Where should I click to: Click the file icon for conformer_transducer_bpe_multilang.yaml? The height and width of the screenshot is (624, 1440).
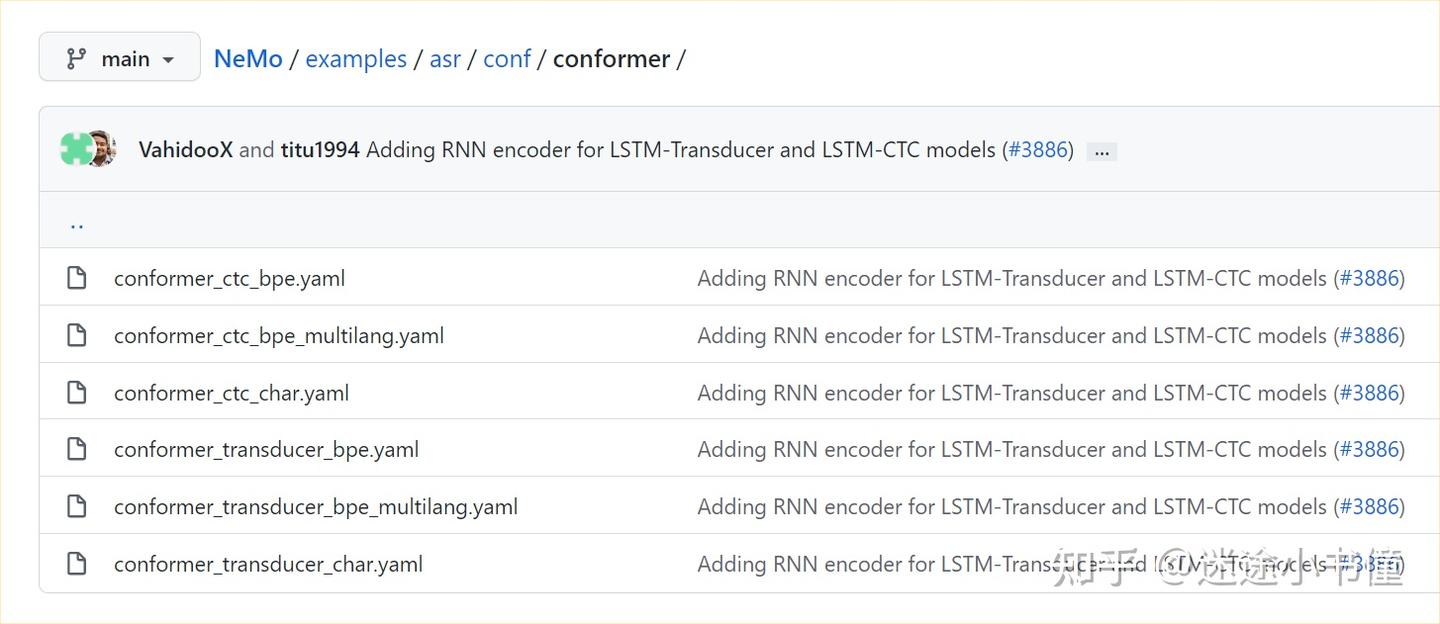pyautogui.click(x=77, y=506)
